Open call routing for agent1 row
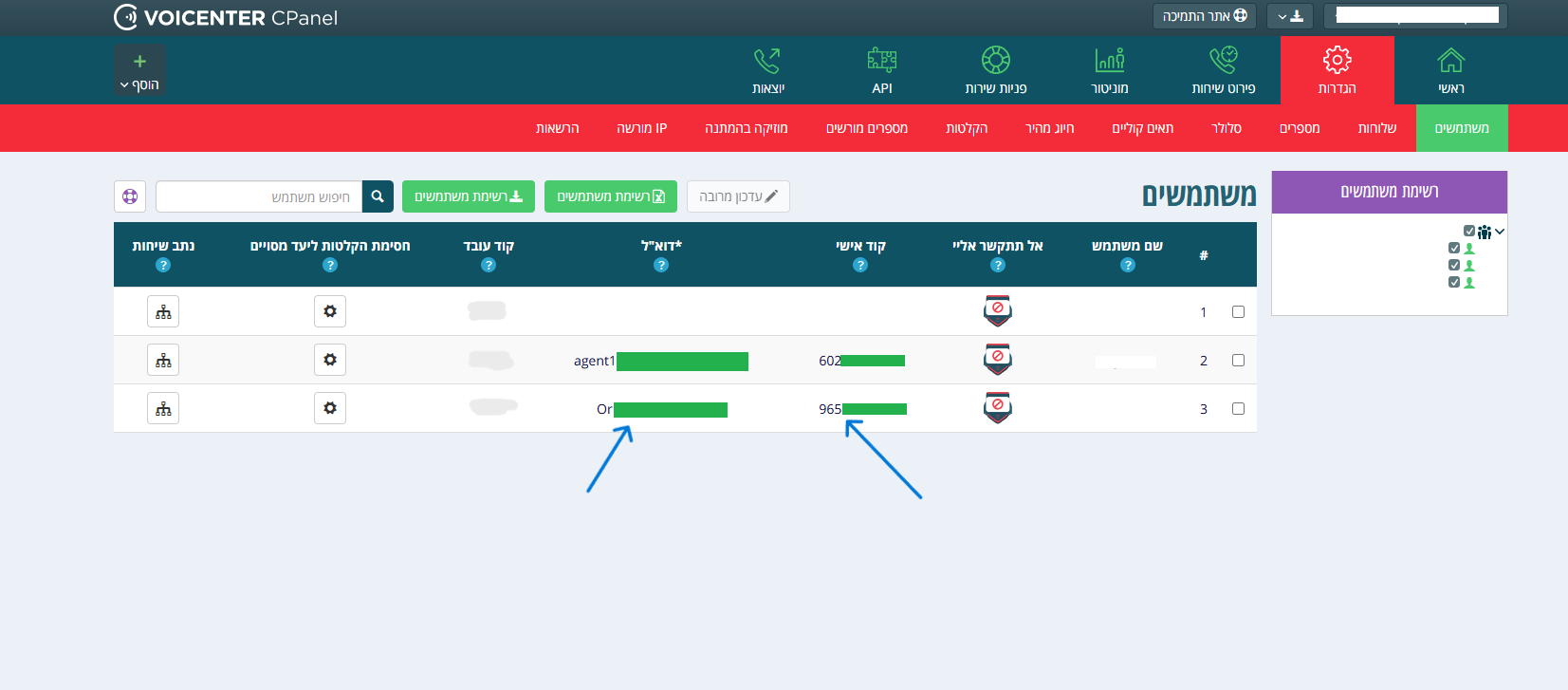This screenshot has width=1568, height=690. (163, 360)
